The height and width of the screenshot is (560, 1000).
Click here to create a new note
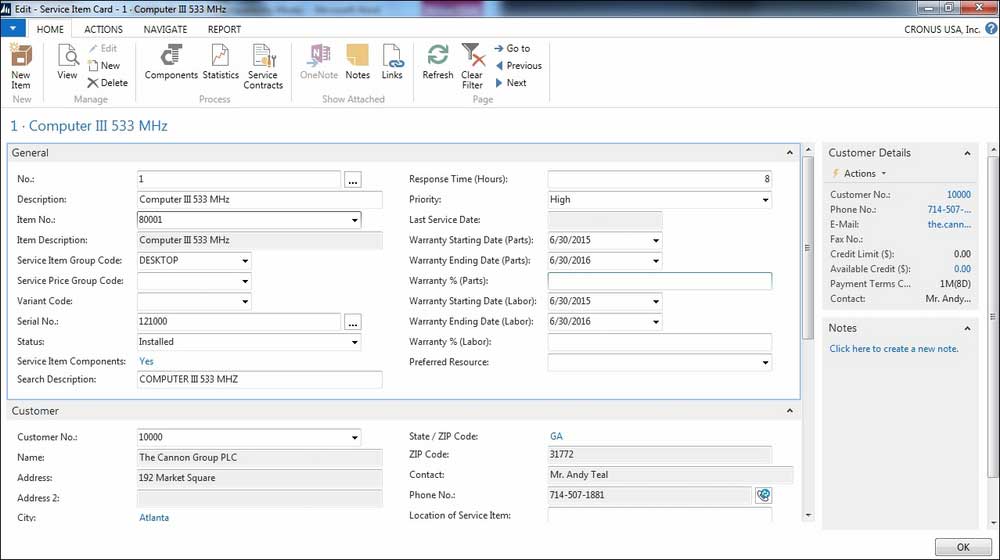click(893, 349)
